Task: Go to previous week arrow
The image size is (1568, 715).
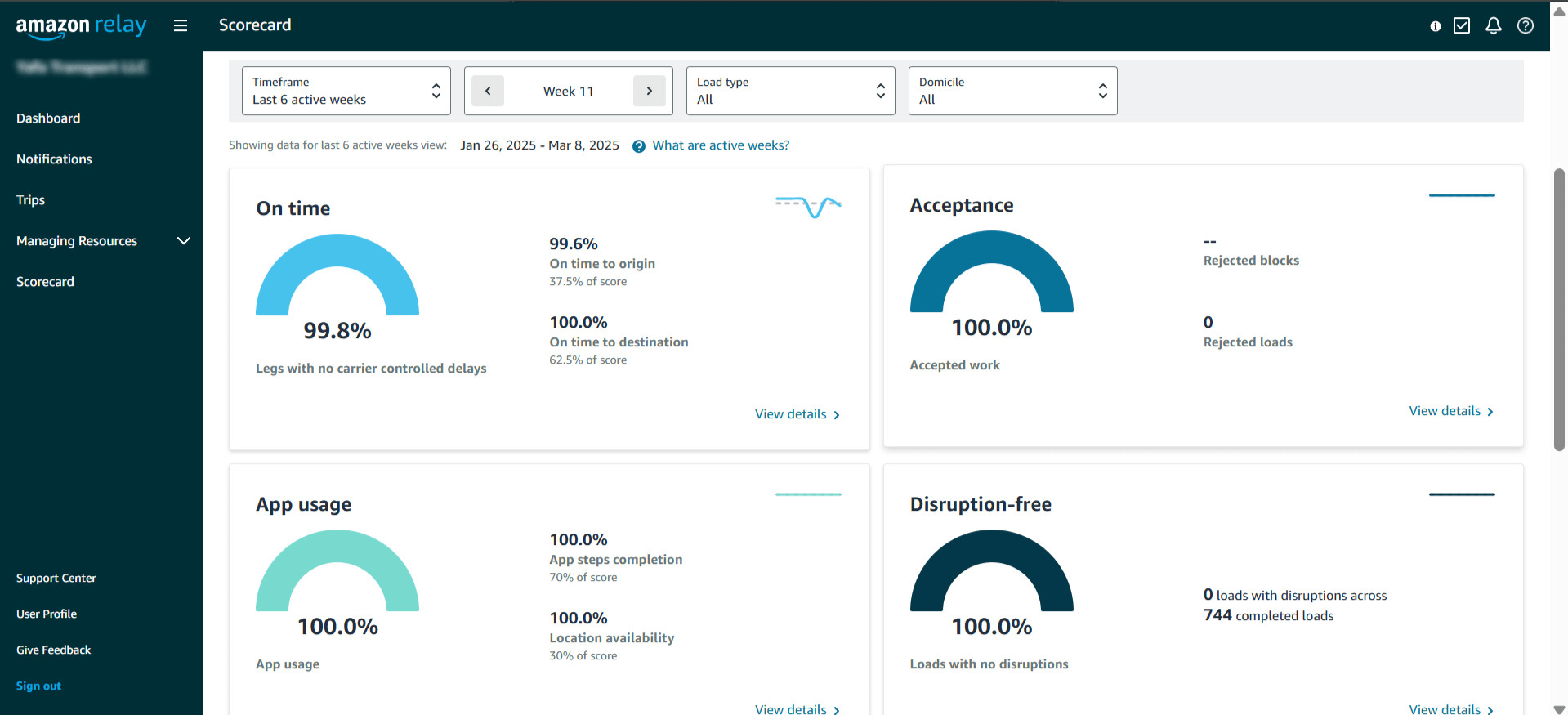Action: tap(488, 91)
